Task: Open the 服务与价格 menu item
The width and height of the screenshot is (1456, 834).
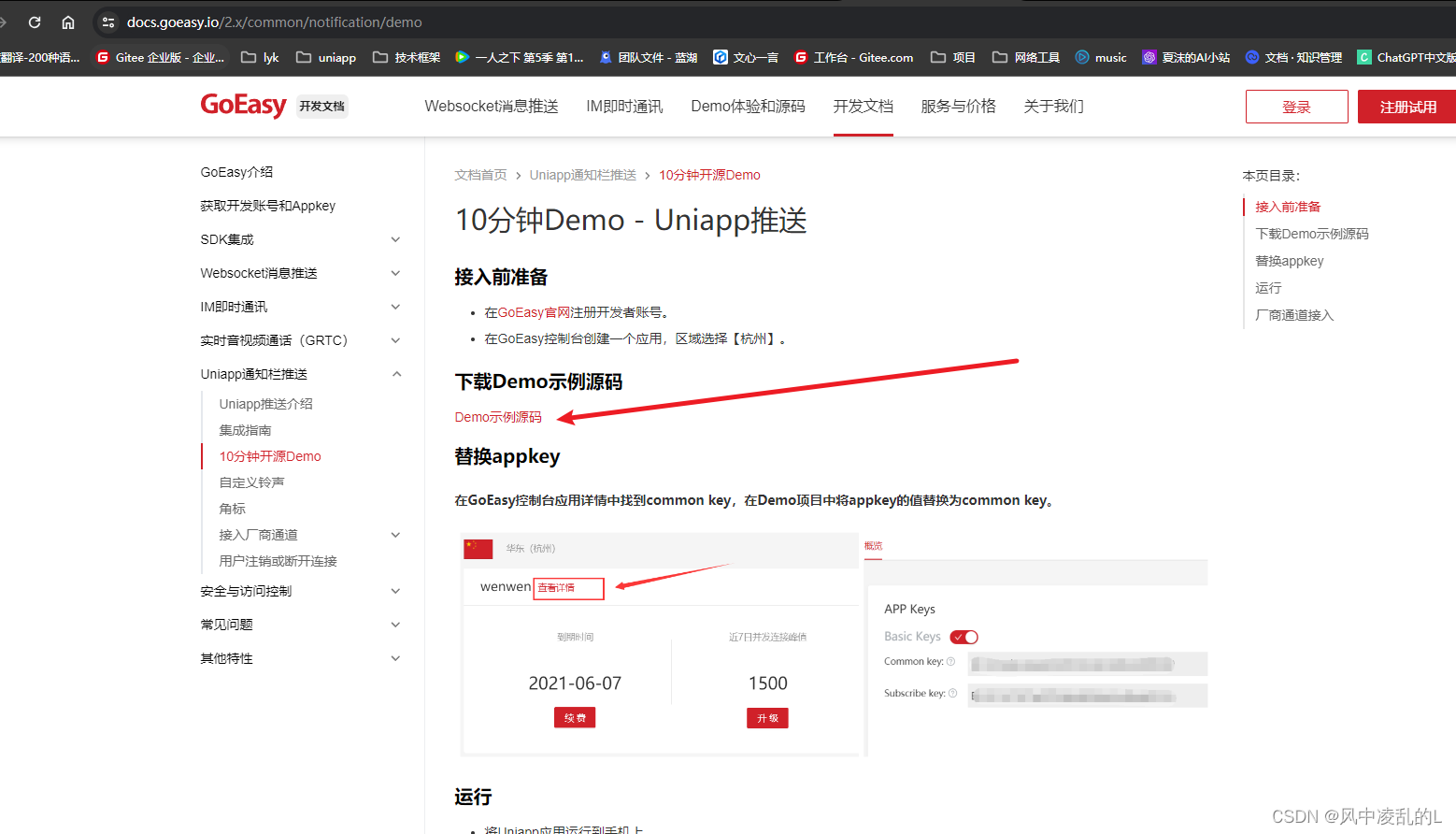Action: (x=958, y=106)
